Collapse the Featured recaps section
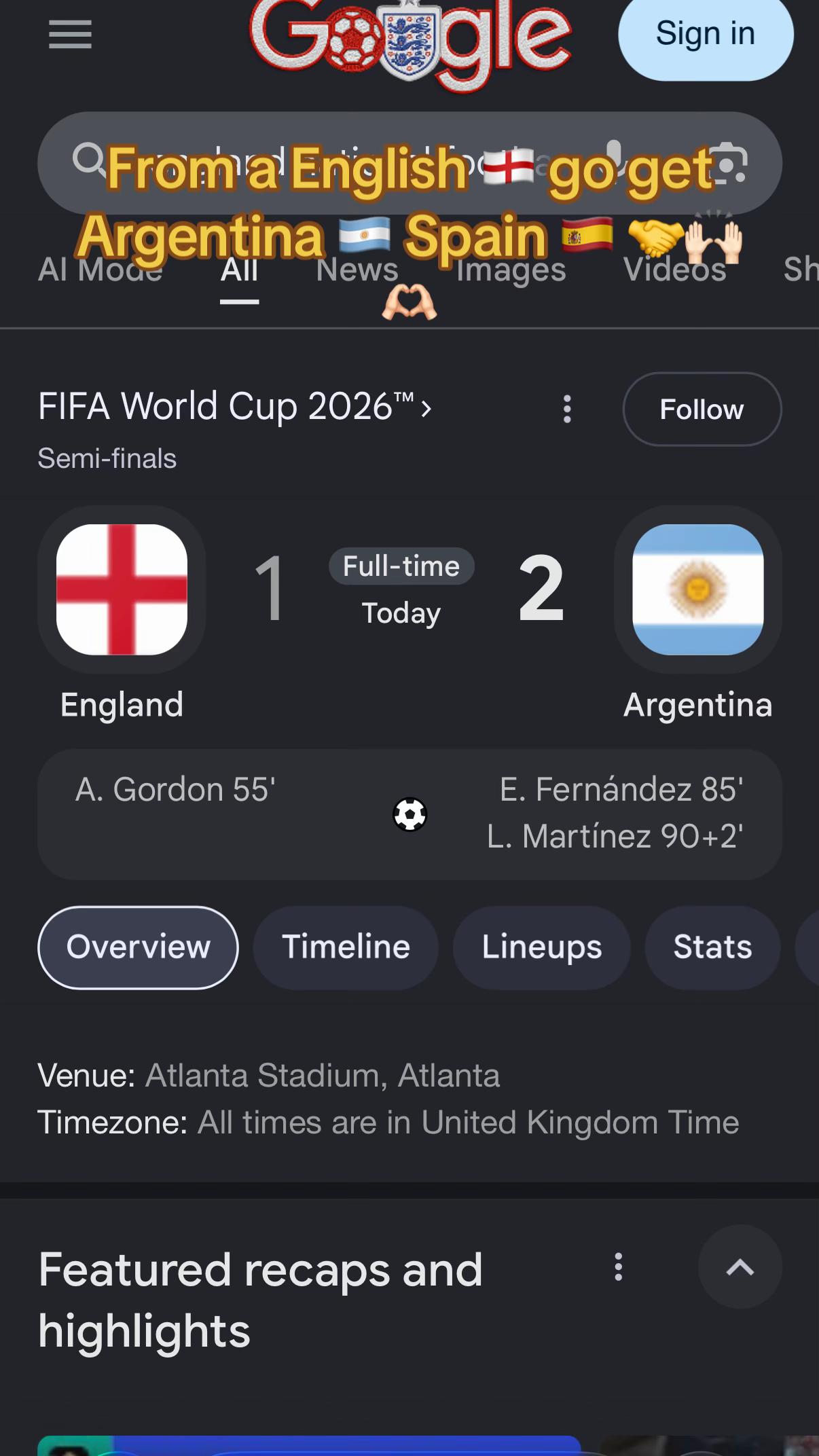The image size is (819, 1456). tap(740, 1267)
